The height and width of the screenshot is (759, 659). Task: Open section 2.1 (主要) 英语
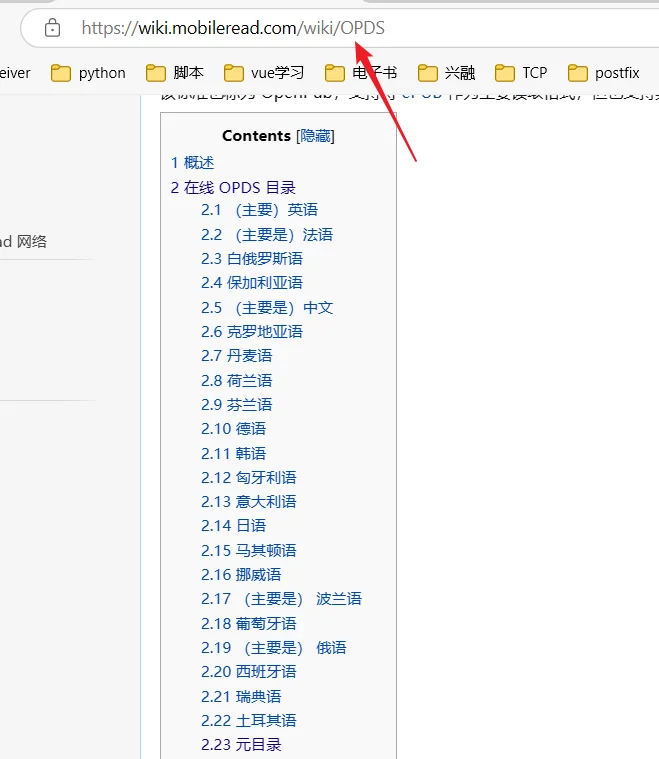pyautogui.click(x=260, y=210)
